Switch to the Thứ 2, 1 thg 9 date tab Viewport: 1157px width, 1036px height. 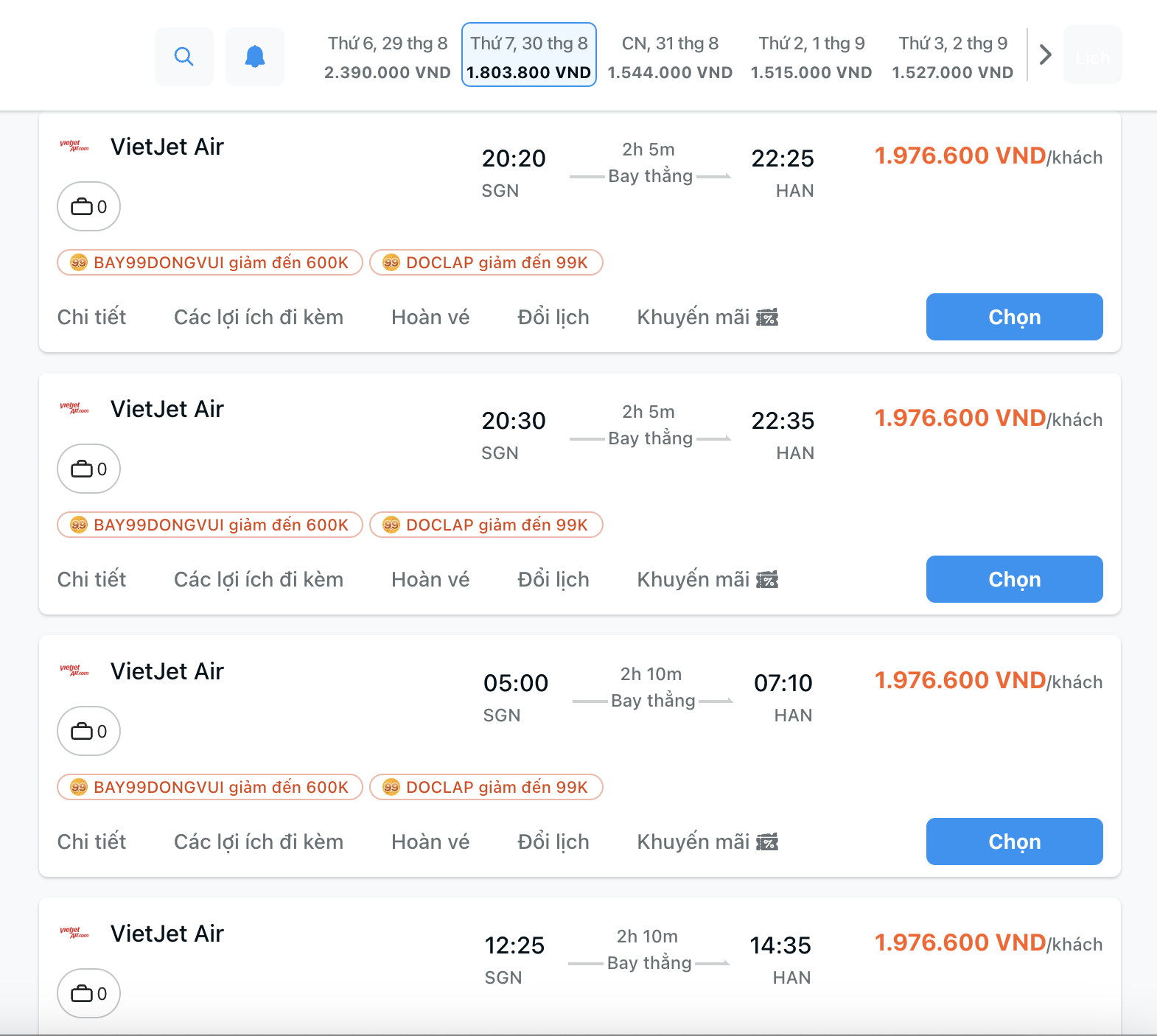coord(811,56)
